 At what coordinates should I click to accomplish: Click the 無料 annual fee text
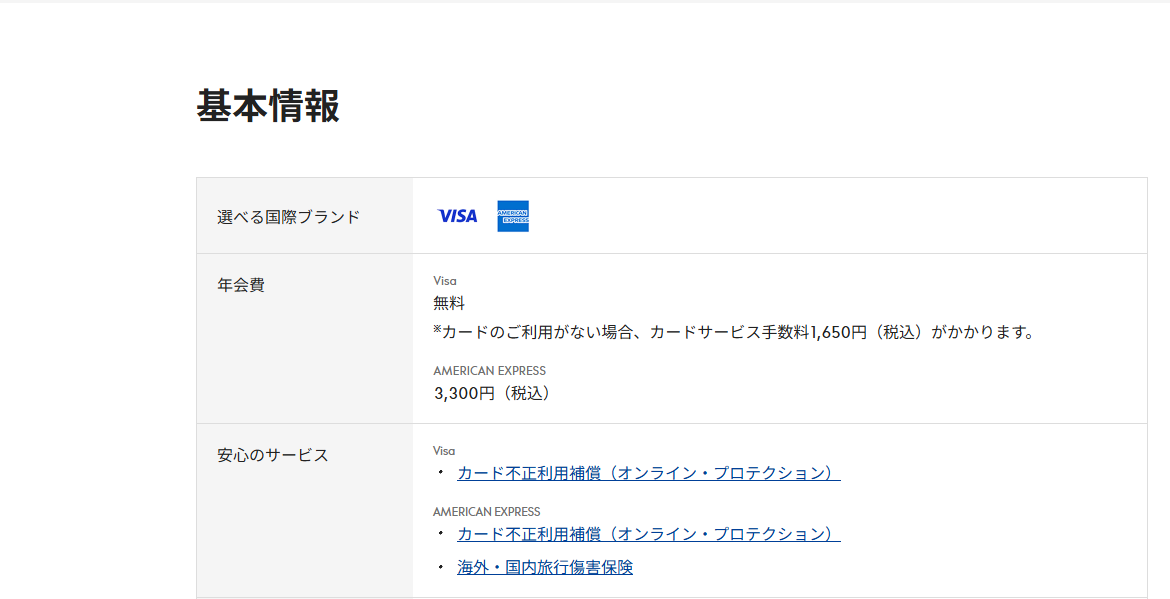pos(449,304)
